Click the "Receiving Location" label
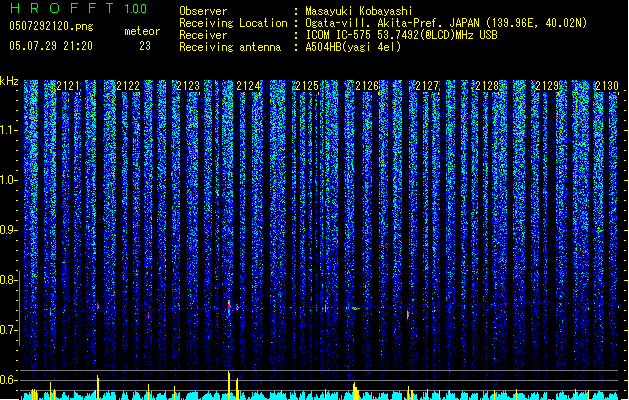 [233, 23]
